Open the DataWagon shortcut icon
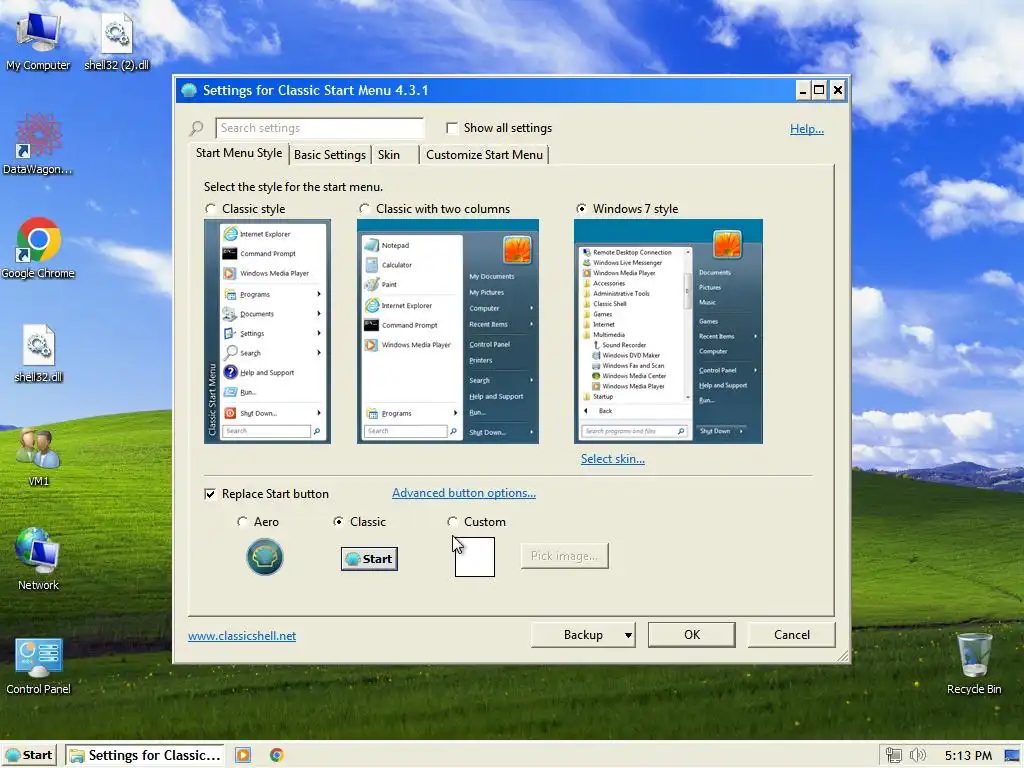 (38, 144)
